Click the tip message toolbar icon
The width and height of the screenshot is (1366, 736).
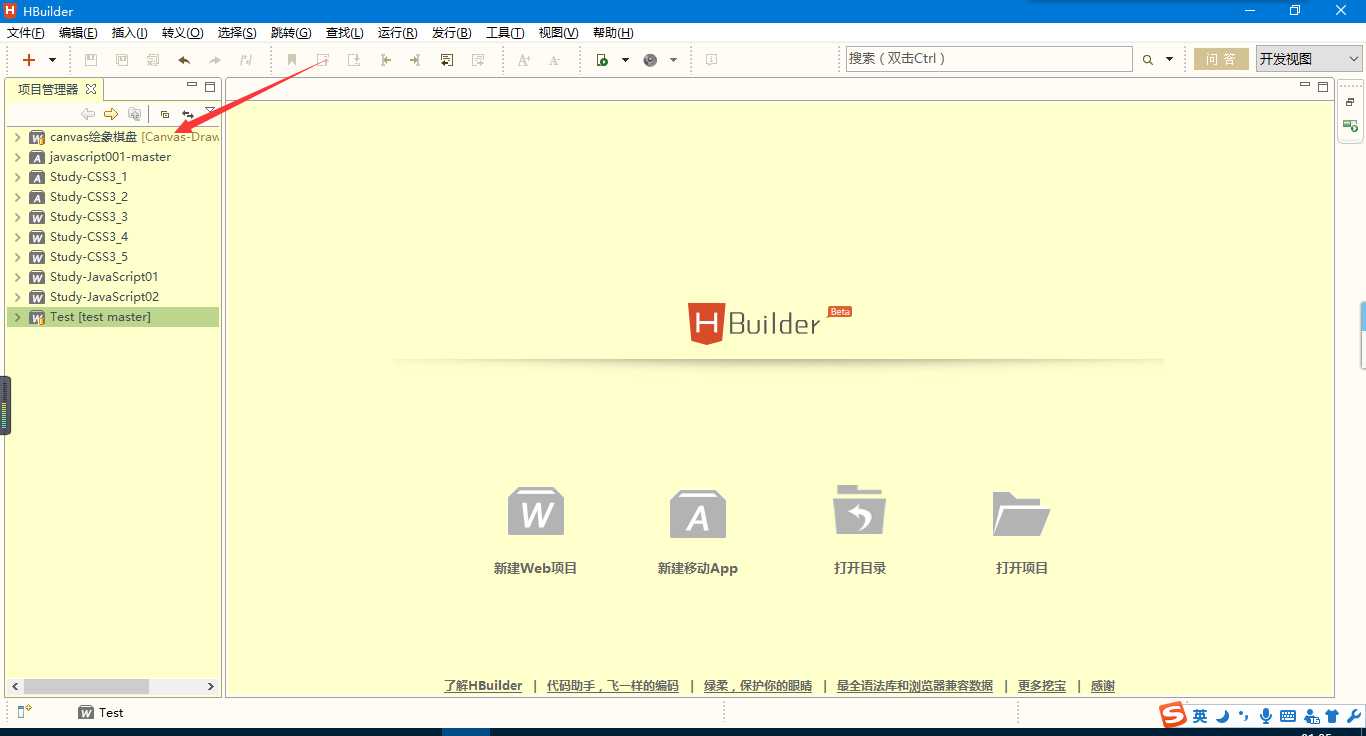coord(711,60)
